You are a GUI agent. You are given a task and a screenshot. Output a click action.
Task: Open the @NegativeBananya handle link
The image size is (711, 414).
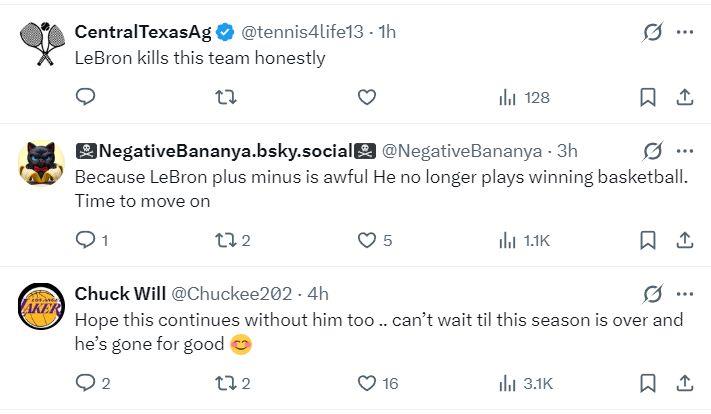tap(462, 151)
